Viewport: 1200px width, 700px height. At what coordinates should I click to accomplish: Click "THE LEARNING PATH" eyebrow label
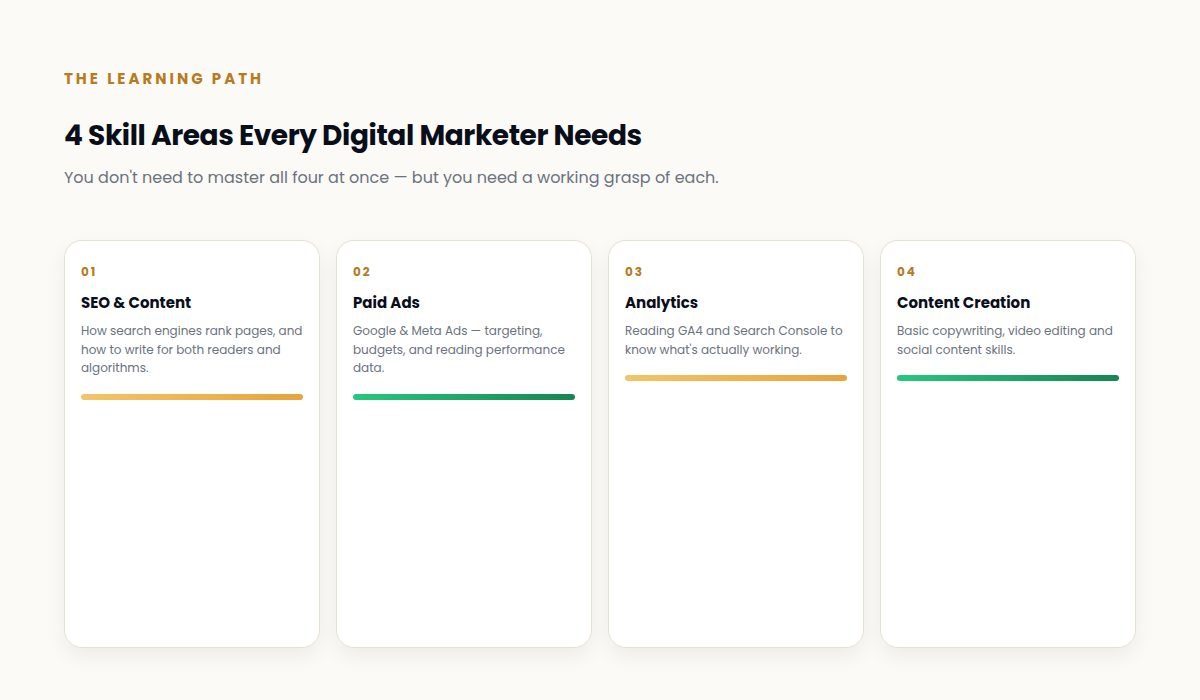(x=163, y=79)
